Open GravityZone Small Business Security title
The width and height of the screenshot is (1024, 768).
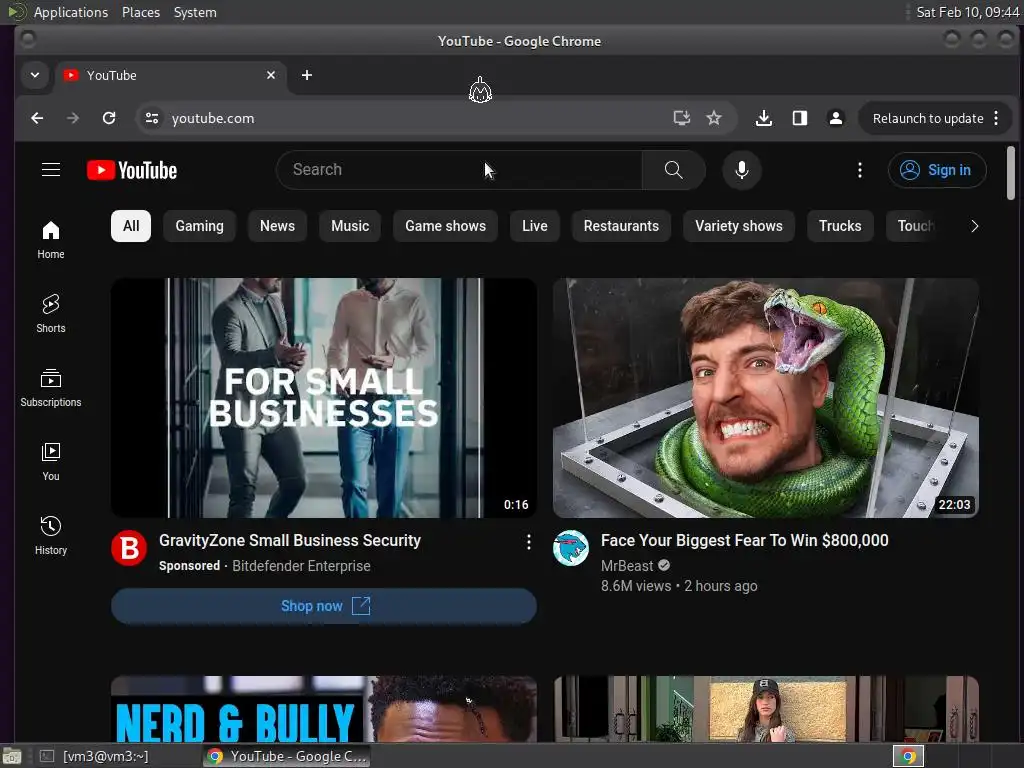pyautogui.click(x=290, y=541)
